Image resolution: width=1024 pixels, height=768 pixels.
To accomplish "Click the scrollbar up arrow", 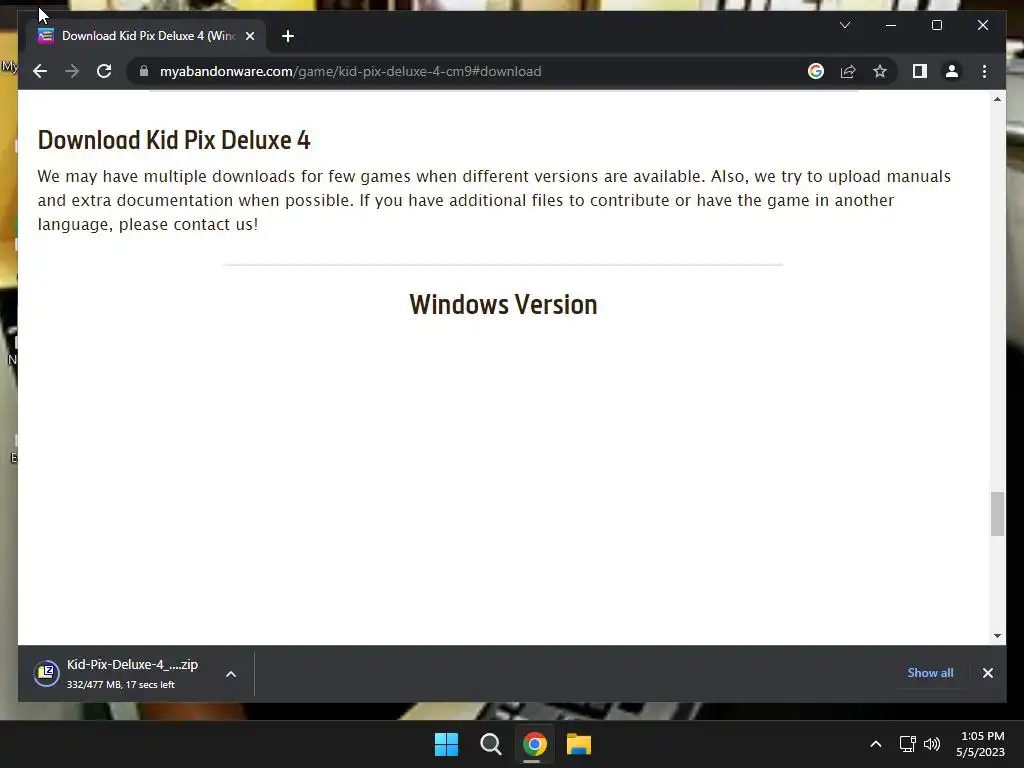I will click(x=997, y=99).
